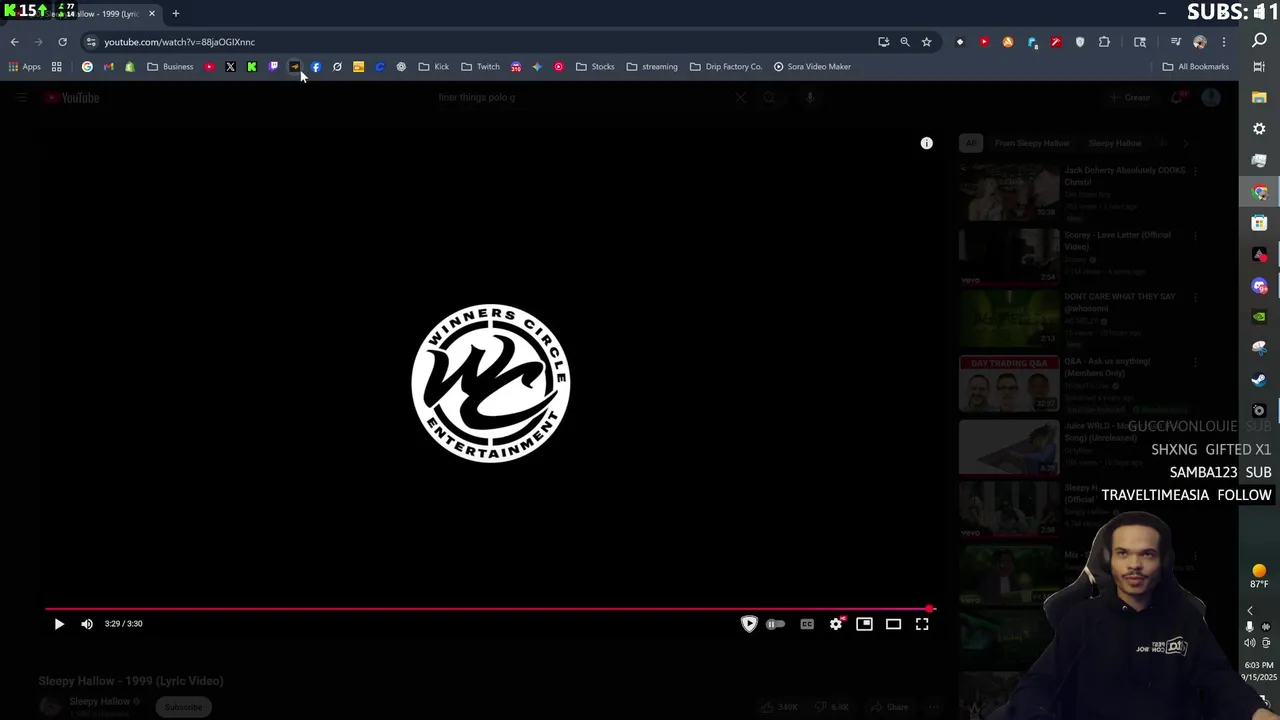The width and height of the screenshot is (1280, 720).
Task: Open Jack Doherty Absolutely COOKS video
Action: click(1124, 176)
